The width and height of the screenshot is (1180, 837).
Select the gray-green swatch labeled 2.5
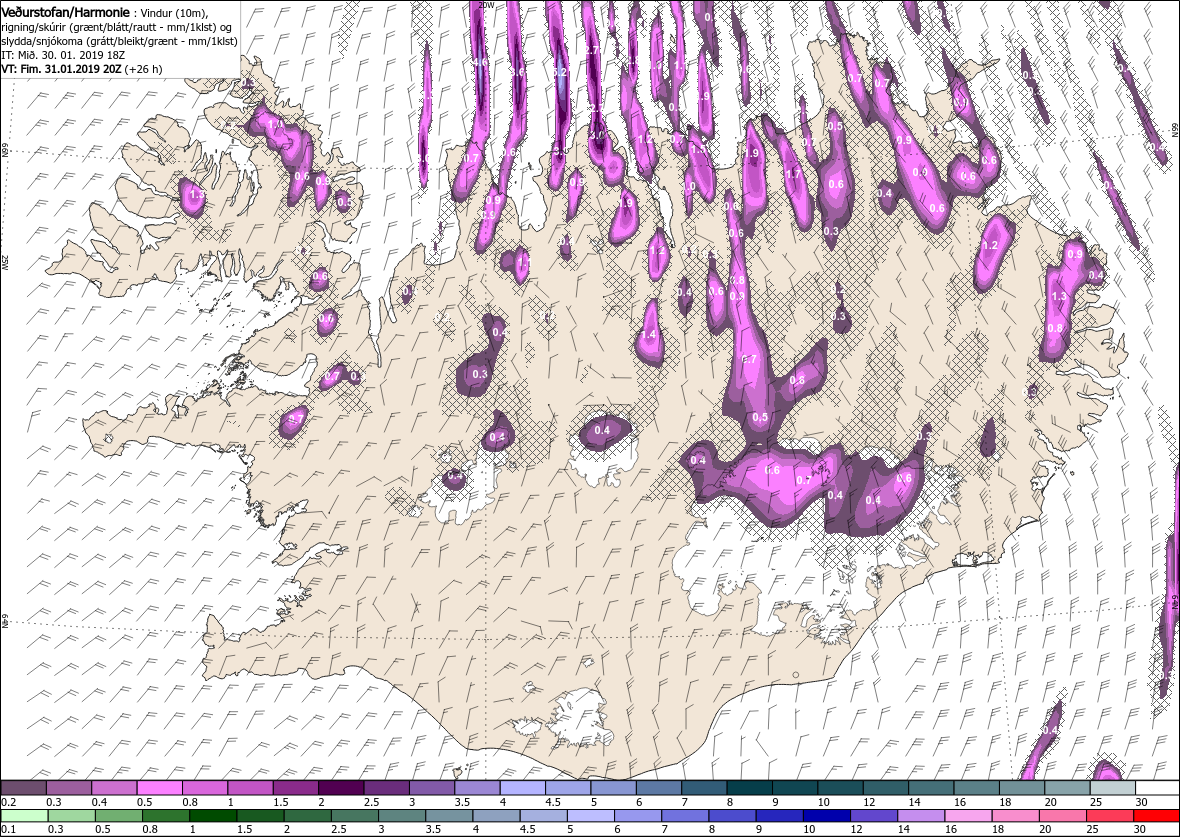tap(354, 816)
